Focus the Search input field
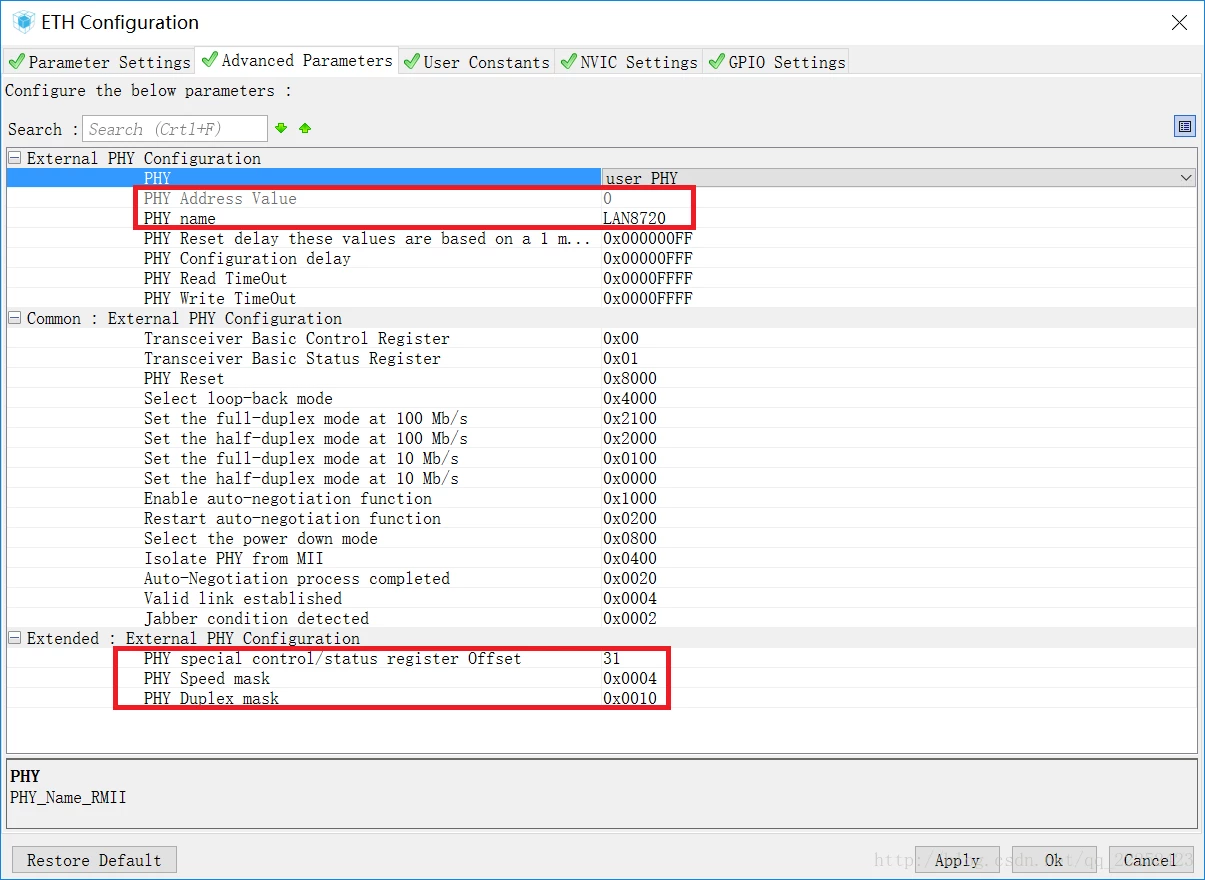The image size is (1205, 880). pyautogui.click(x=175, y=128)
